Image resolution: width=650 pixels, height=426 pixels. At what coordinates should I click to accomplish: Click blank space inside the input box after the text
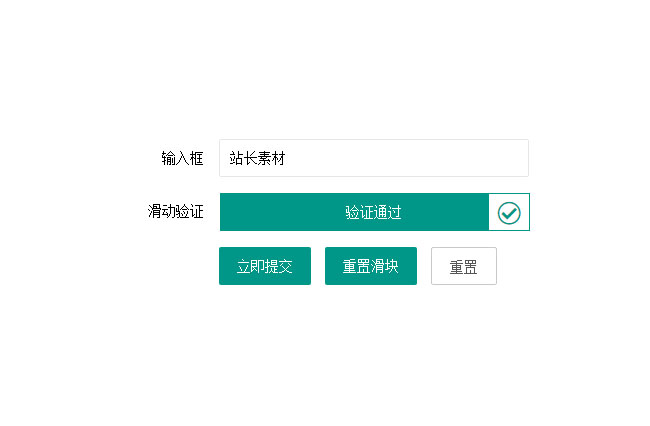click(406, 158)
